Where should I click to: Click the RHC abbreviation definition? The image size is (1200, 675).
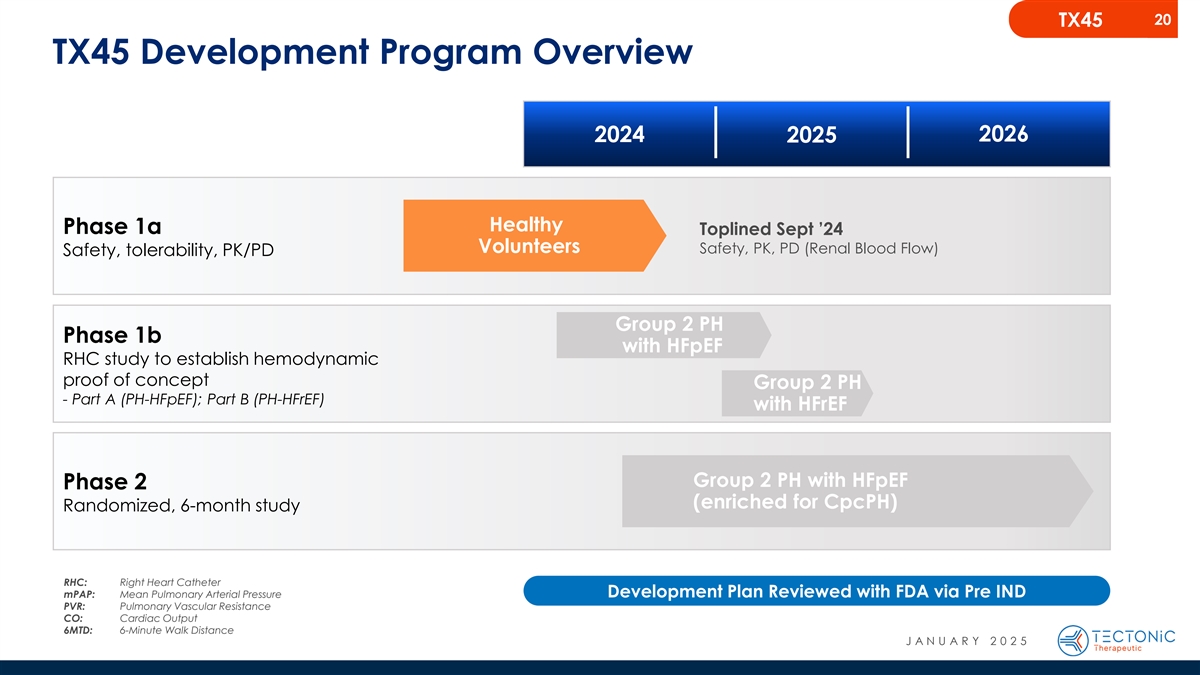(x=169, y=582)
